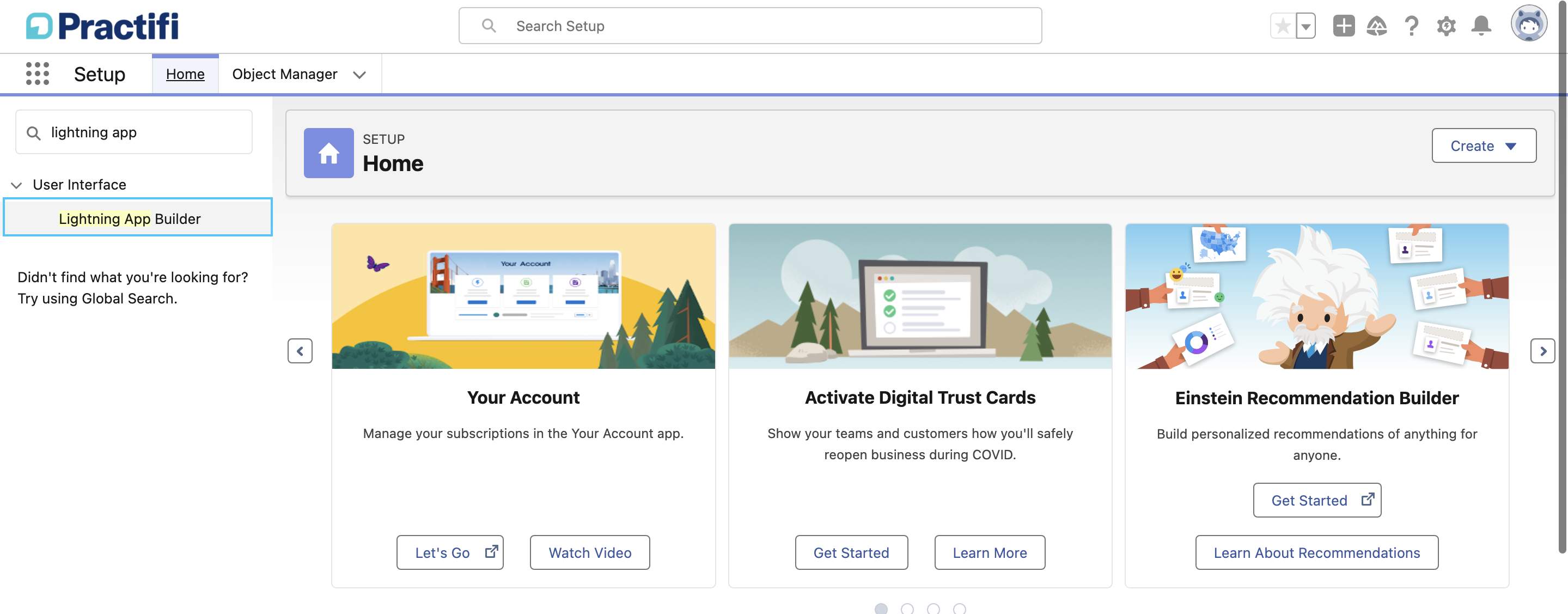The image size is (1568, 614).
Task: Click Get Started under Einstein Recommendation Builder
Action: [1316, 500]
